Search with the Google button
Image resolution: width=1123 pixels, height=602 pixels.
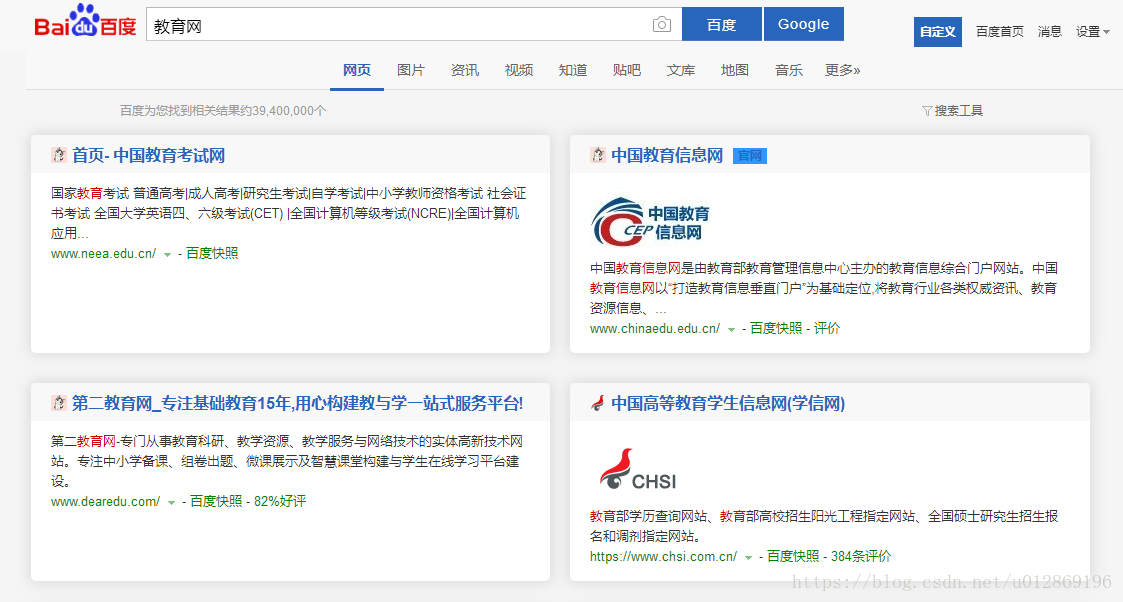(x=804, y=24)
